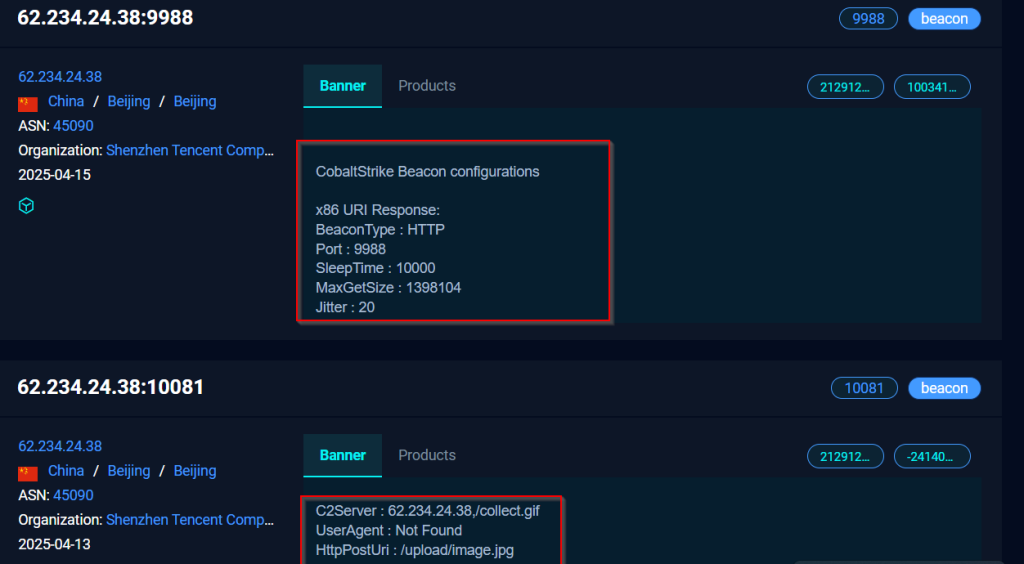Select the 10081 port tag

pyautogui.click(x=864, y=388)
